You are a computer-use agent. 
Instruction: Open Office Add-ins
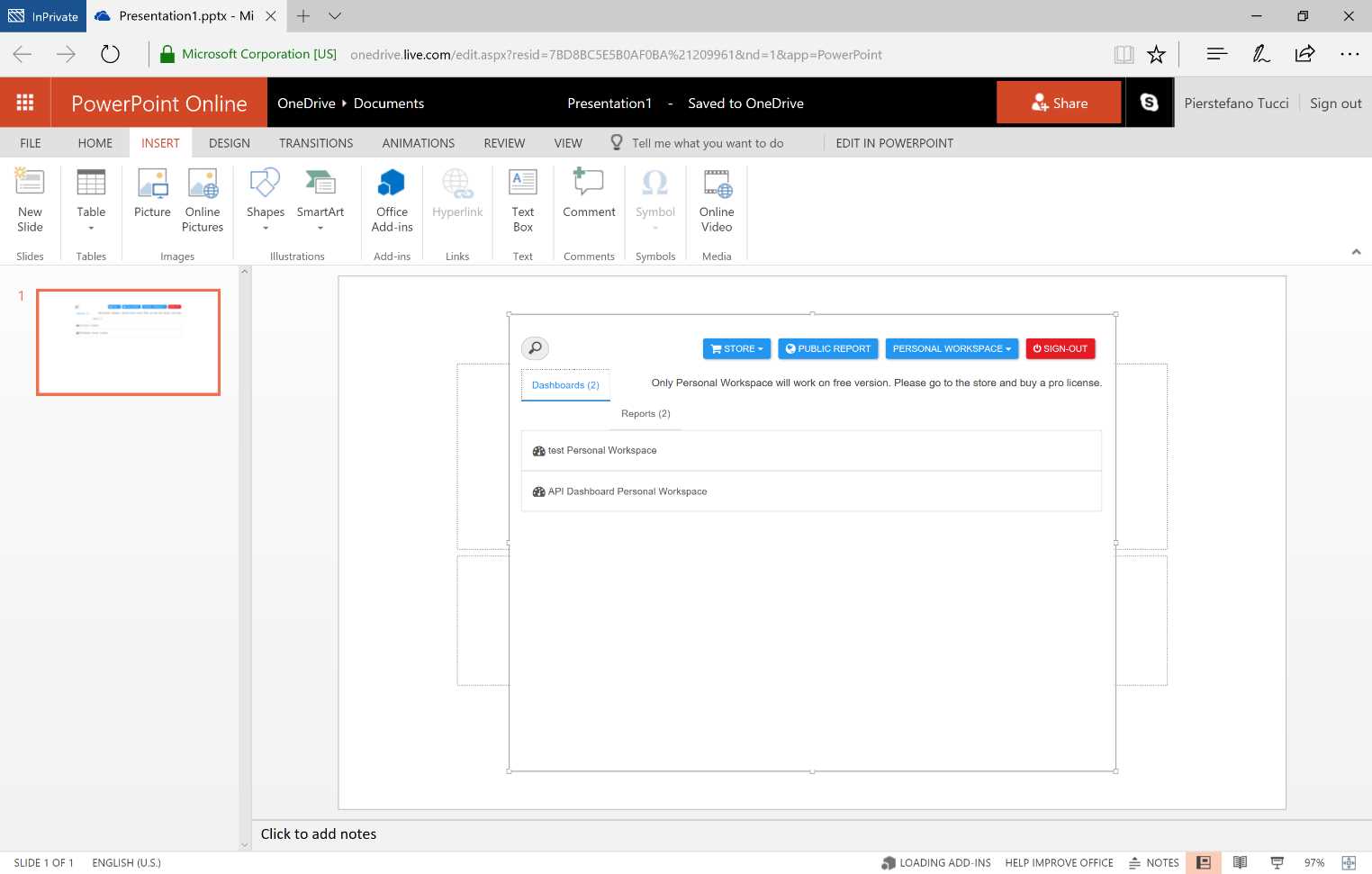point(391,200)
